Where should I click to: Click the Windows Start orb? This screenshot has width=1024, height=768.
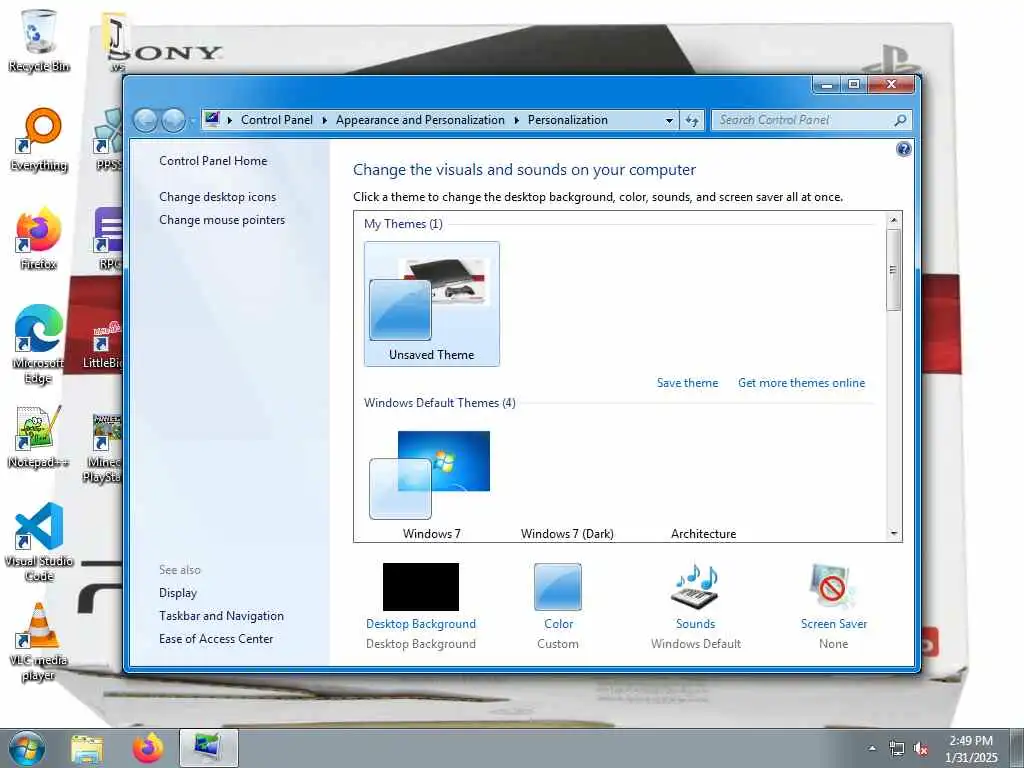[x=27, y=748]
